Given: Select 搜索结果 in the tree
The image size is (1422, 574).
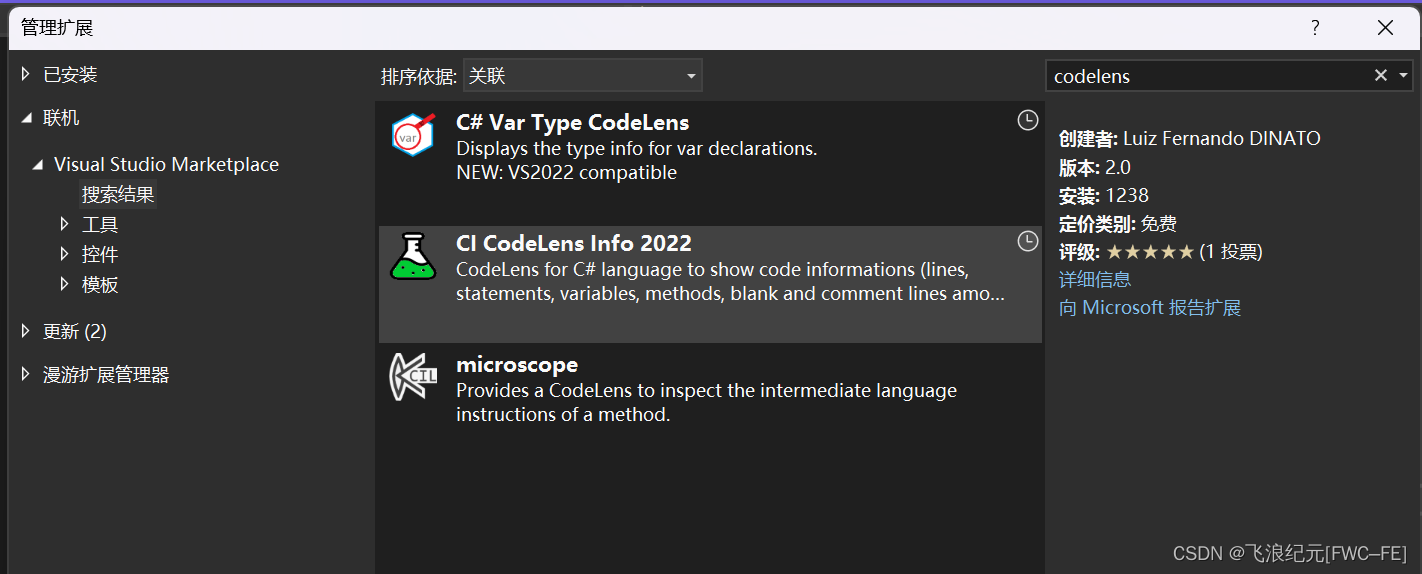Looking at the screenshot, I should click(x=118, y=195).
